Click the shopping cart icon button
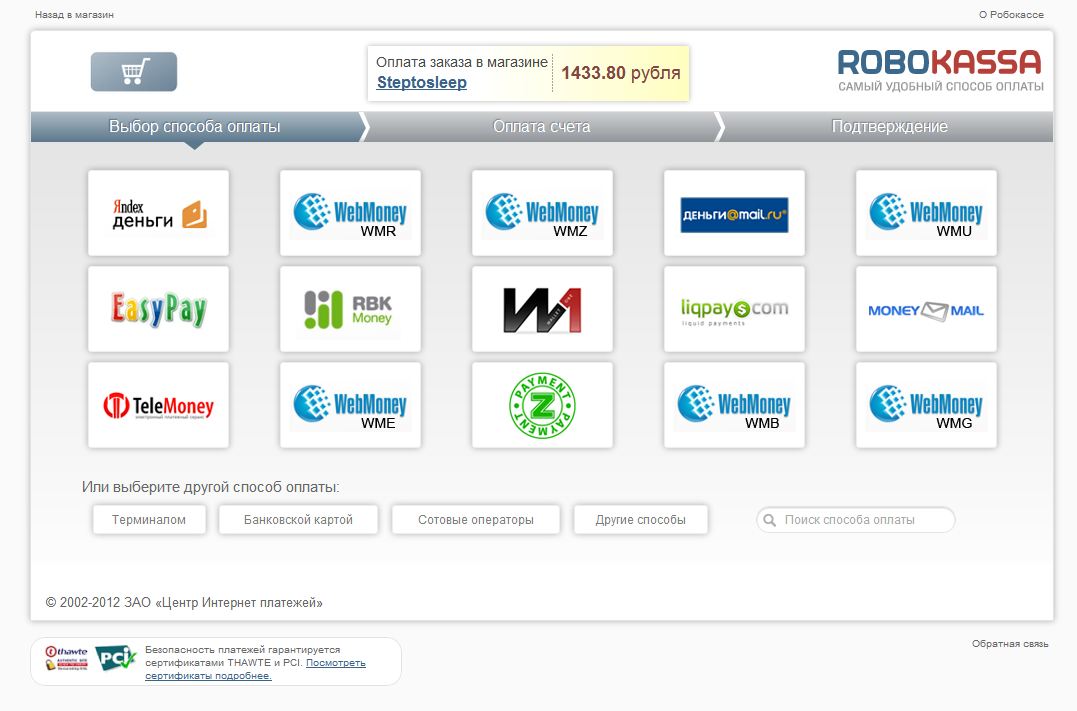Viewport: 1077px width, 711px height. coord(134,71)
